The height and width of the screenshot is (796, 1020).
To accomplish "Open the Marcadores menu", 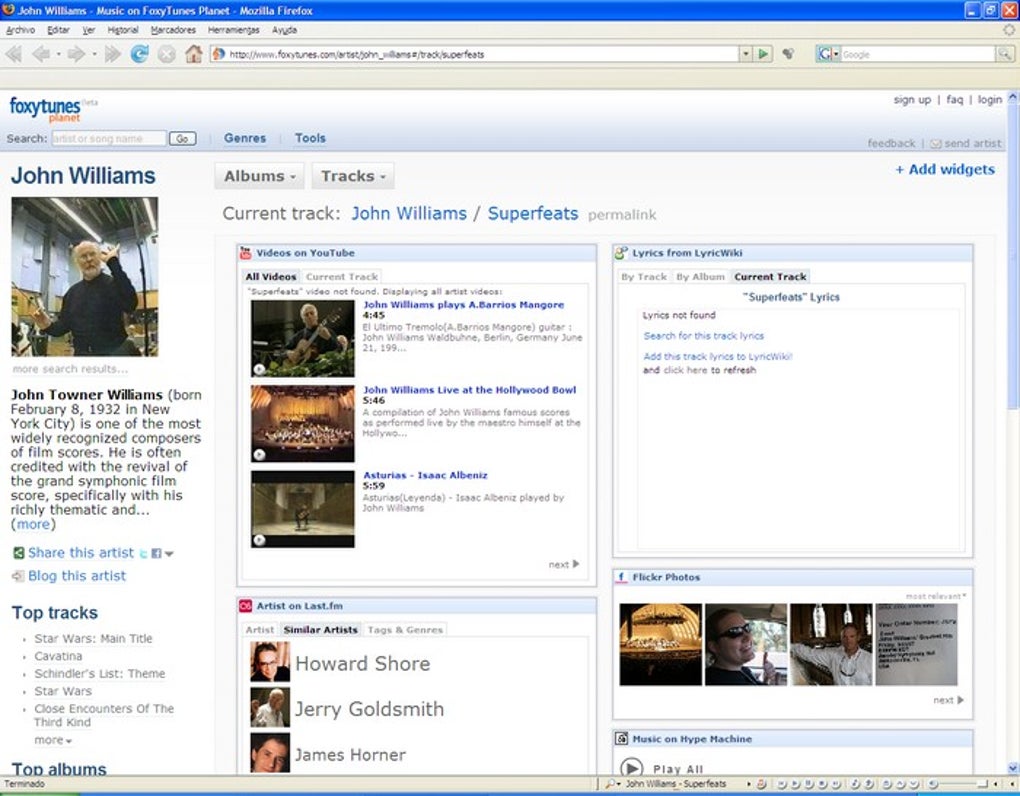I will click(173, 30).
